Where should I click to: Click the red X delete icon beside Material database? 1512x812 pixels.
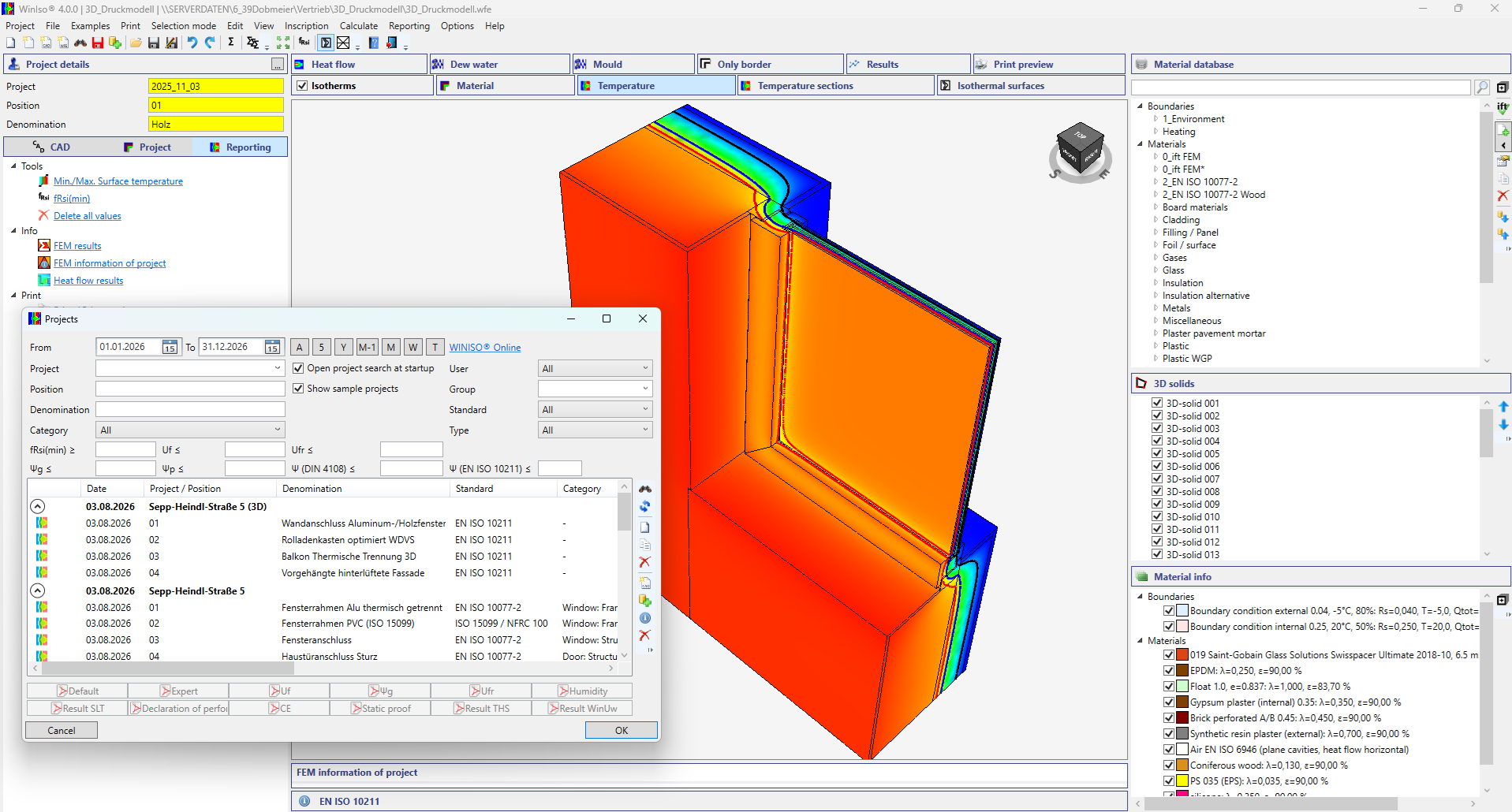click(1503, 196)
